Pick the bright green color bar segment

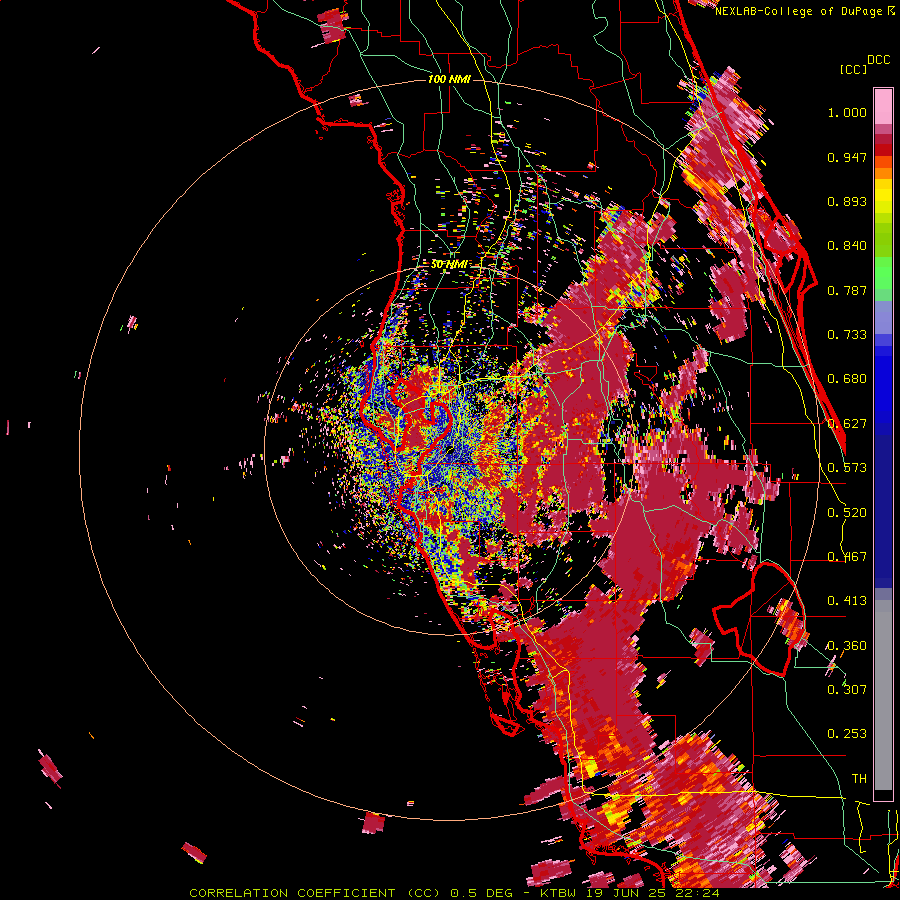[883, 273]
